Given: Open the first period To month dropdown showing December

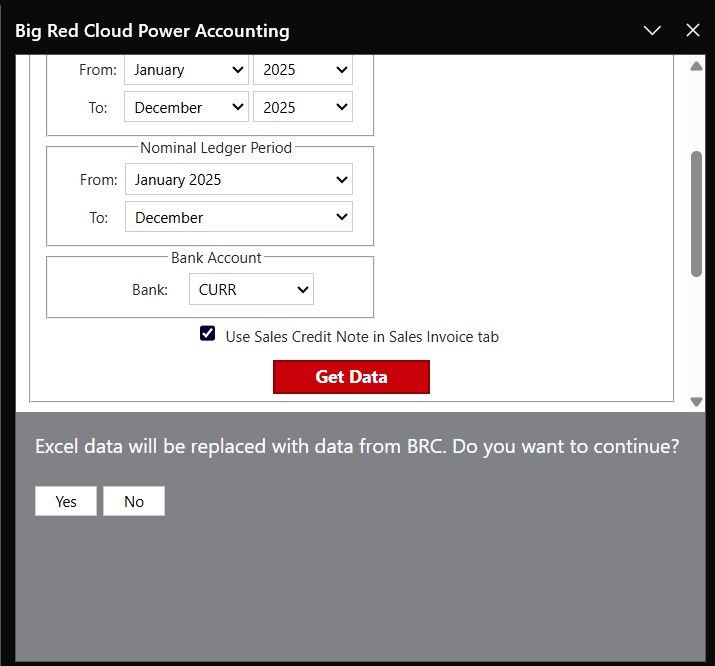Looking at the screenshot, I should pos(186,107).
